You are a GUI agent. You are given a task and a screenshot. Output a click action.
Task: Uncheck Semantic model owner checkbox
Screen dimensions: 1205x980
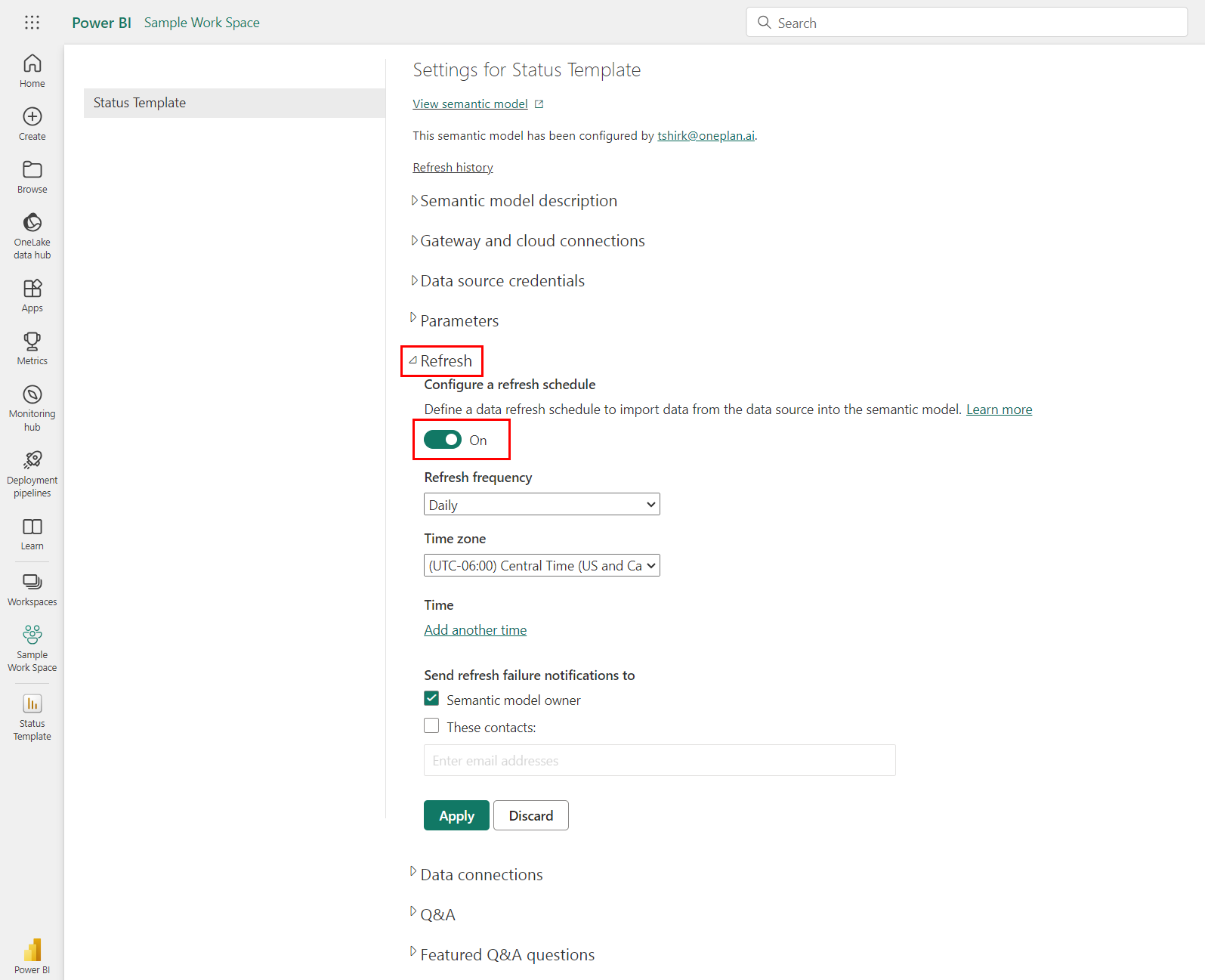pos(431,699)
